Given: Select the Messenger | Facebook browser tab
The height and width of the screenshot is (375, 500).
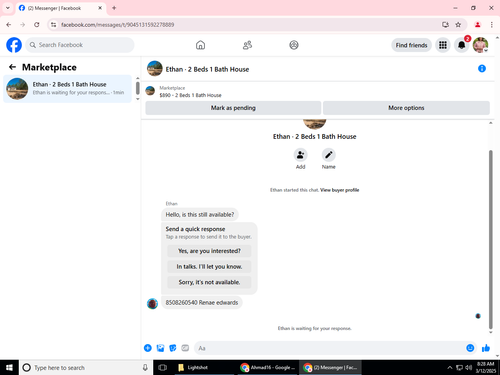Looking at the screenshot, I should [60, 8].
